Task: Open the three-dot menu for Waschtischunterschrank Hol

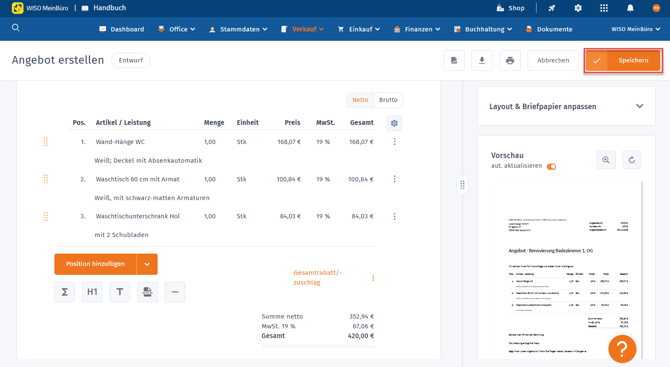Action: [x=394, y=216]
